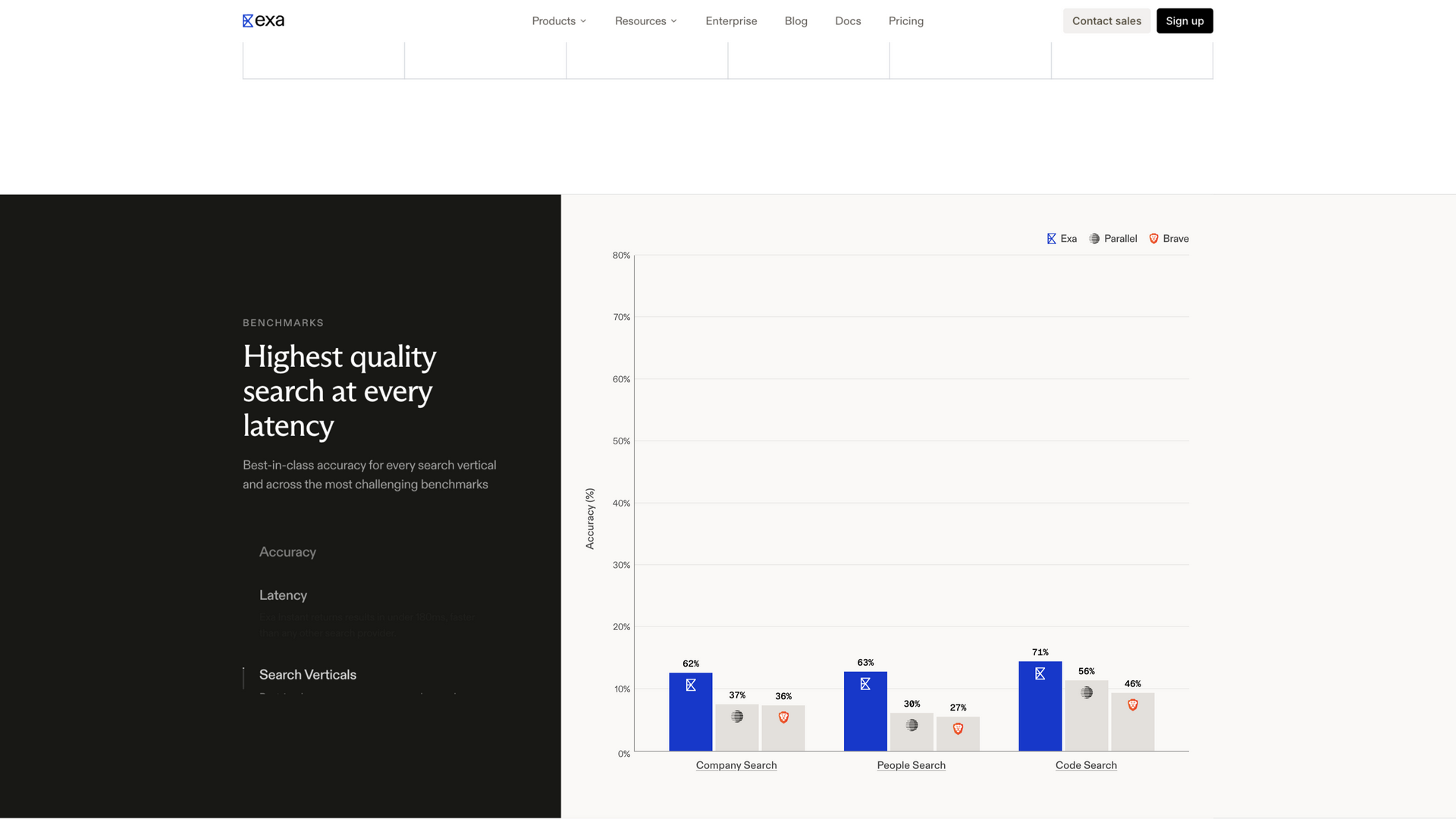Click the 62% value label

tap(691, 664)
